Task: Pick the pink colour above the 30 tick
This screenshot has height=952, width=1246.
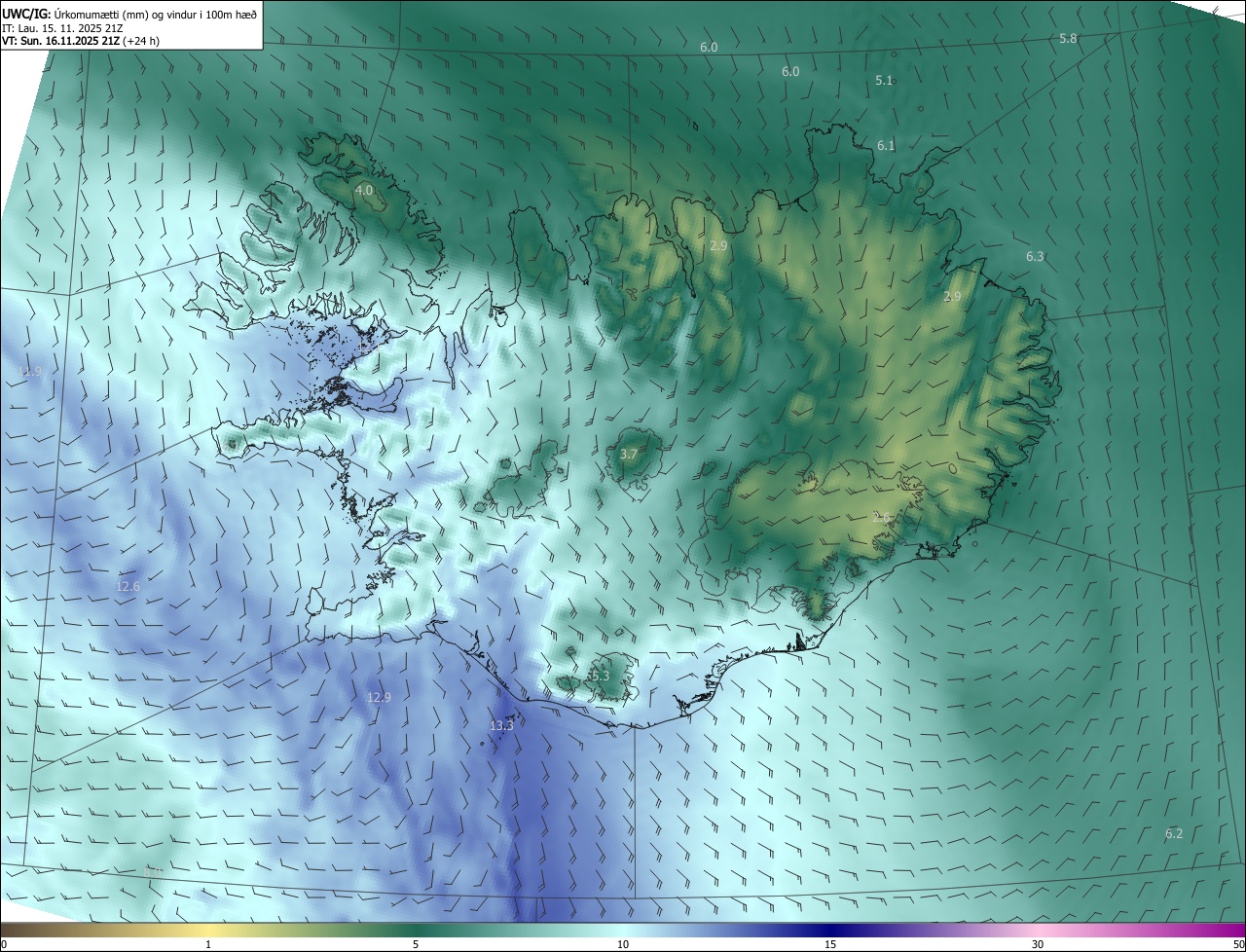Action: coord(1038,930)
